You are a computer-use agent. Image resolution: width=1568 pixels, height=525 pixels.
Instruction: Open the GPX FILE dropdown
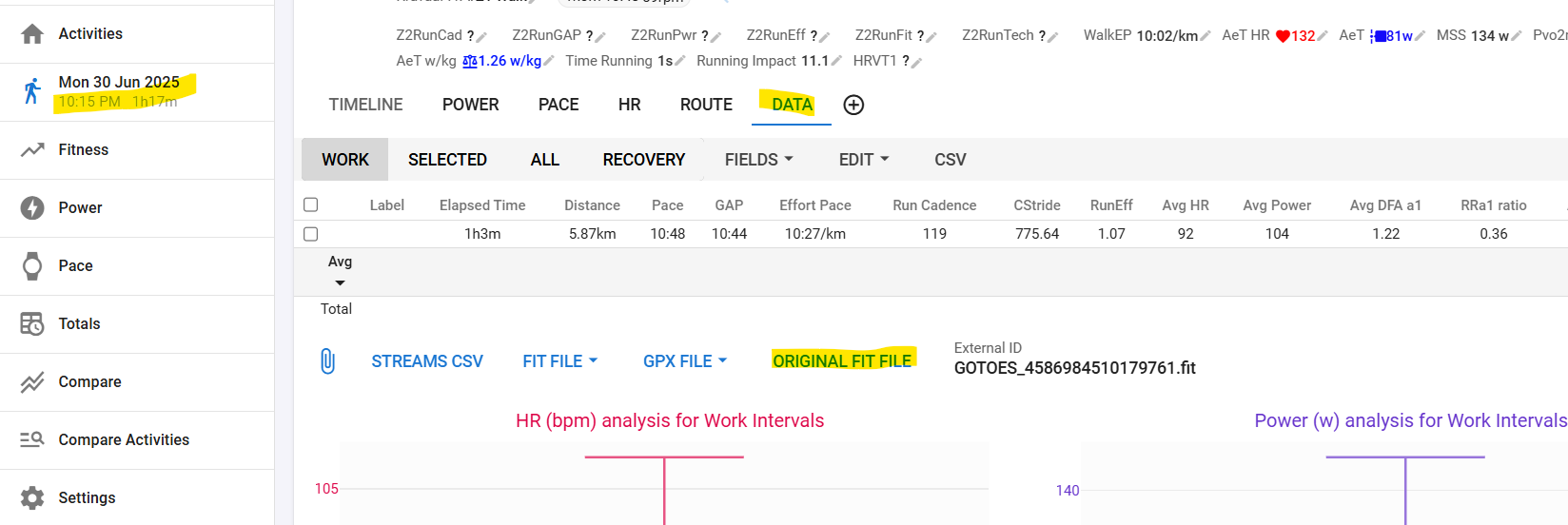click(x=684, y=361)
